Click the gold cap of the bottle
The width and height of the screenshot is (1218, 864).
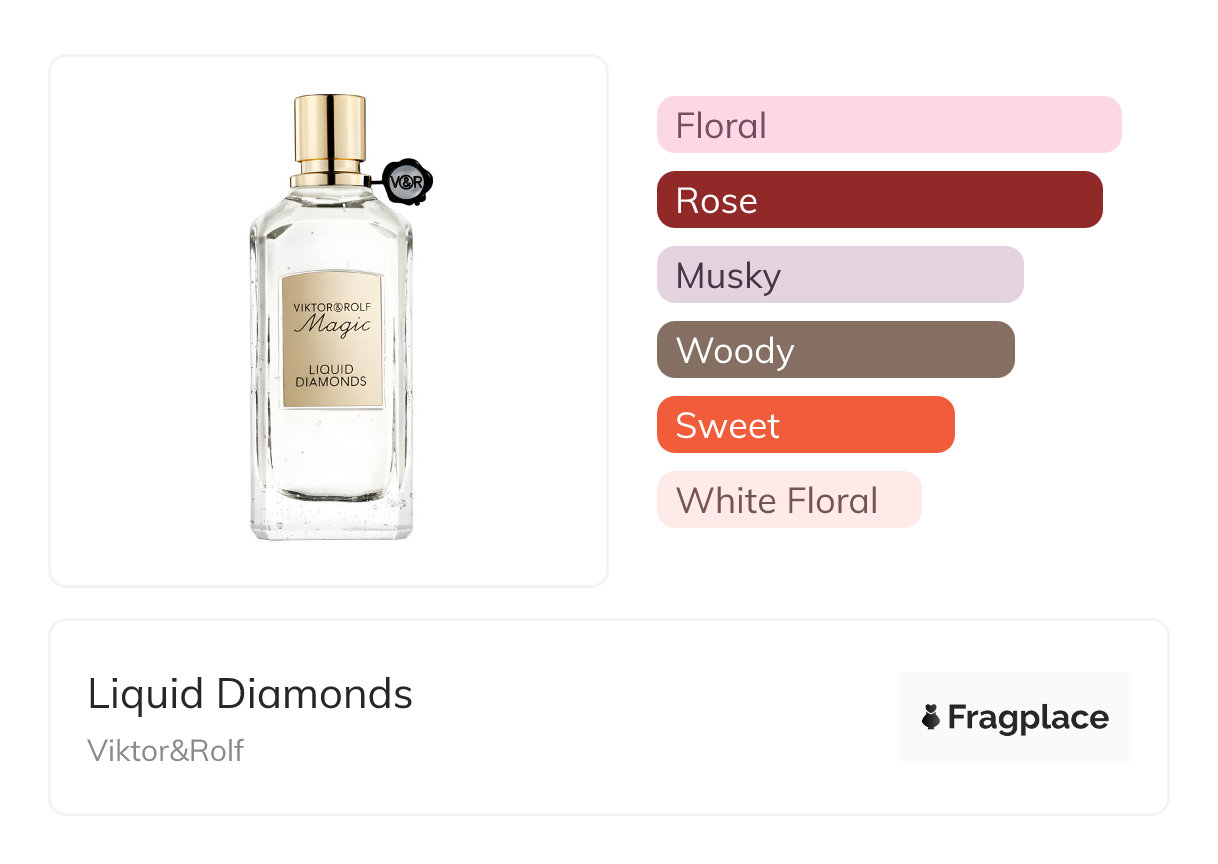pos(330,130)
